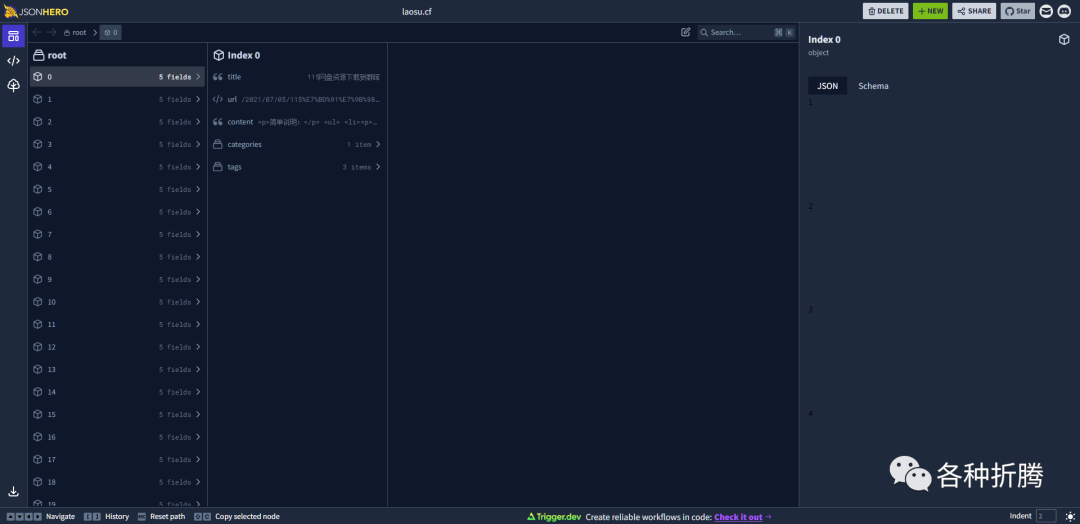This screenshot has width=1080, height=524.
Task: Click the Index 0 column header
Action: click(x=237, y=55)
